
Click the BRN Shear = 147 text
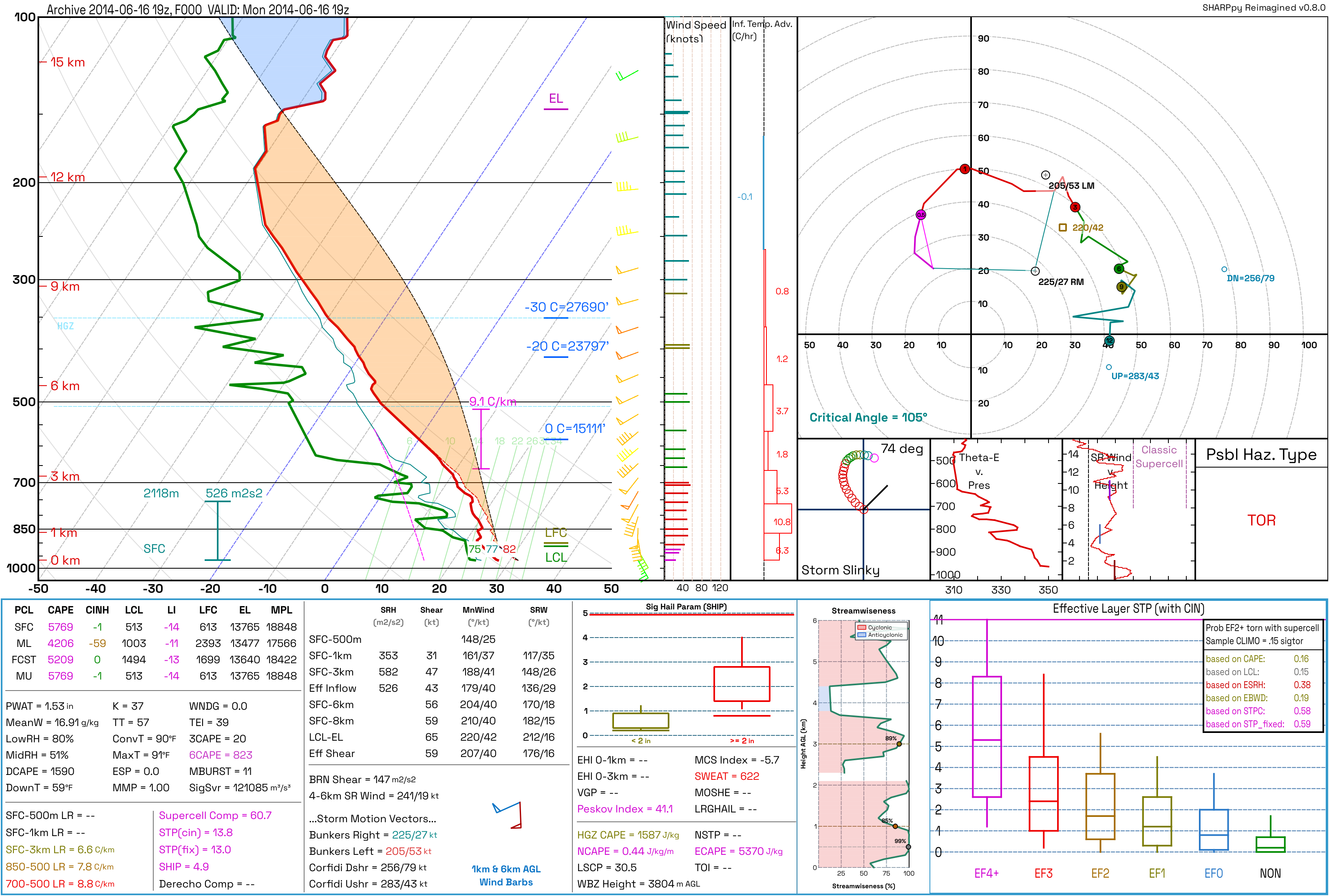coord(362,779)
